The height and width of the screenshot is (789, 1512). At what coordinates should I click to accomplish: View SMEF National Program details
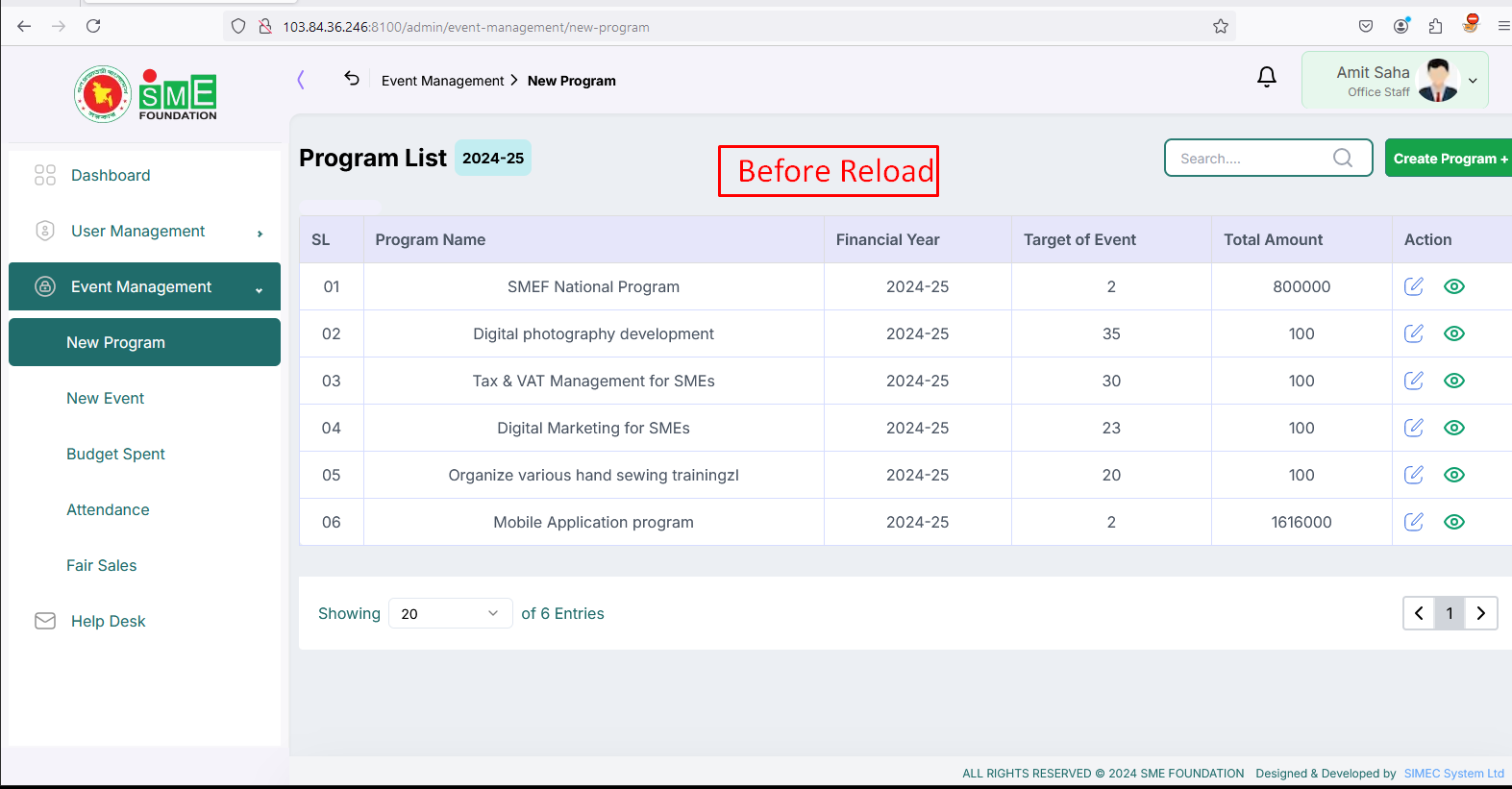[x=1454, y=286]
